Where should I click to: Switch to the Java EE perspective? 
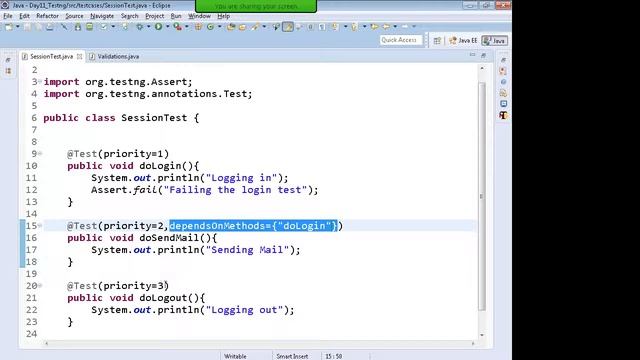(463, 40)
